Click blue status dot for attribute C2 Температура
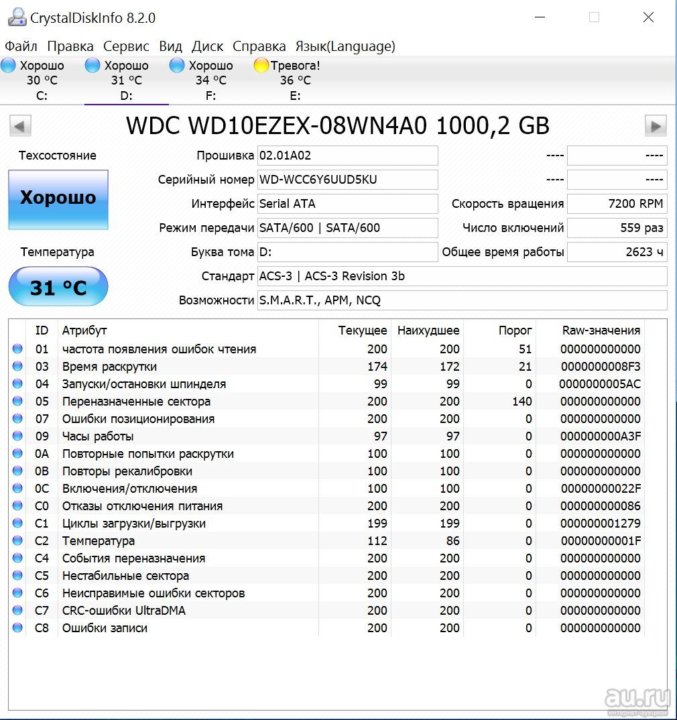This screenshot has height=720, width=677. (x=17, y=541)
